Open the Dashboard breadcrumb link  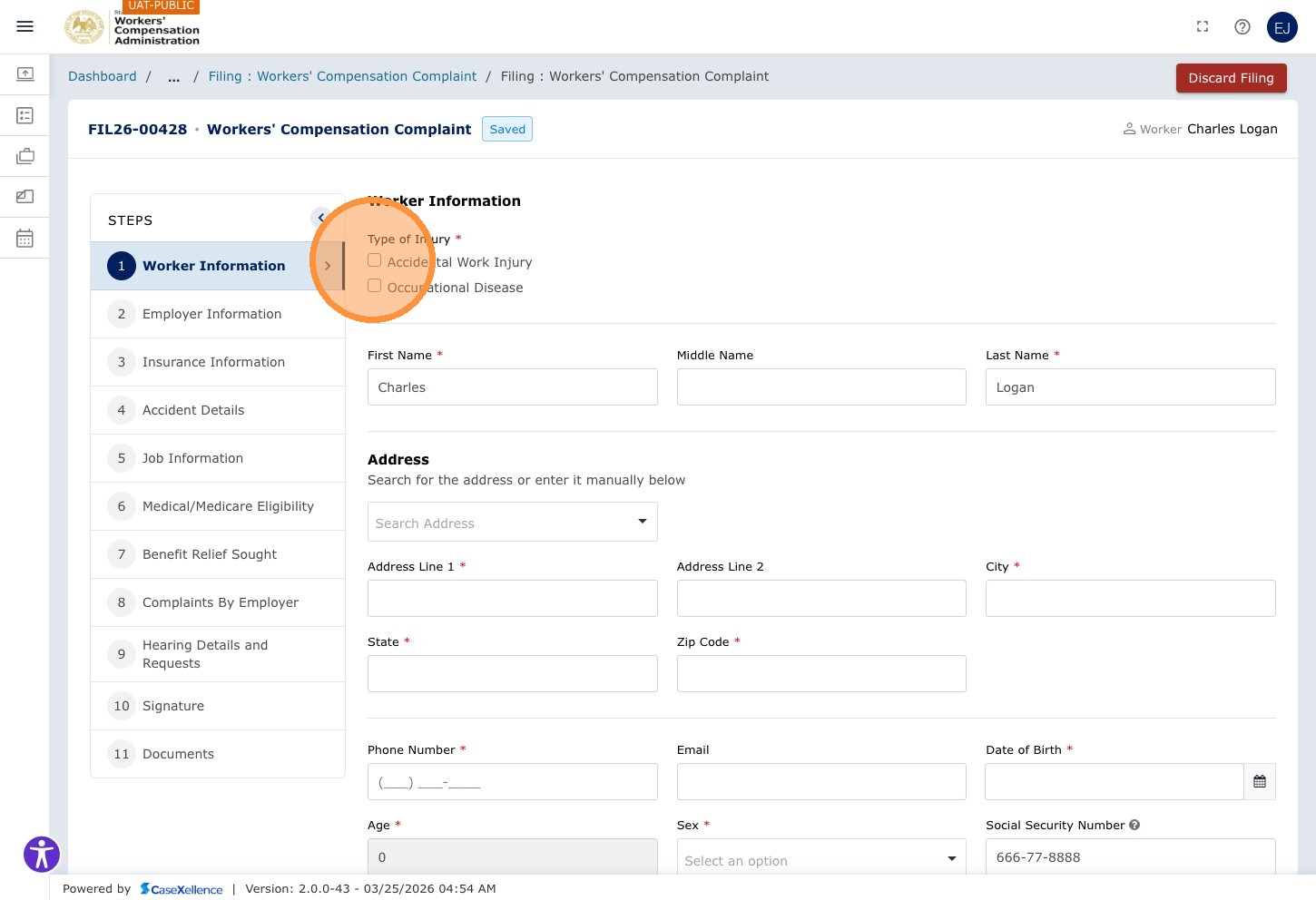(x=103, y=76)
